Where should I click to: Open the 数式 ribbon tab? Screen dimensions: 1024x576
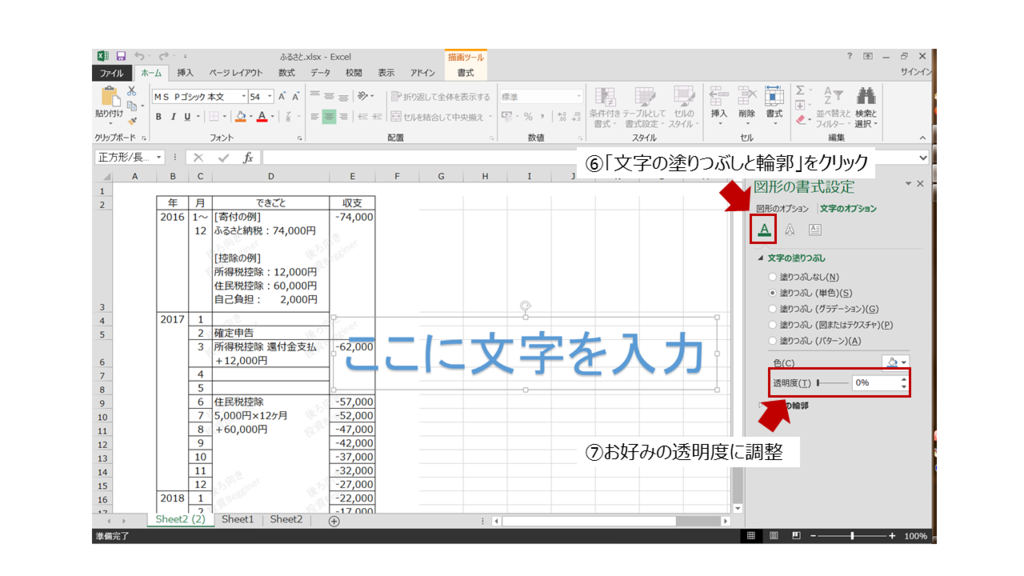point(286,73)
